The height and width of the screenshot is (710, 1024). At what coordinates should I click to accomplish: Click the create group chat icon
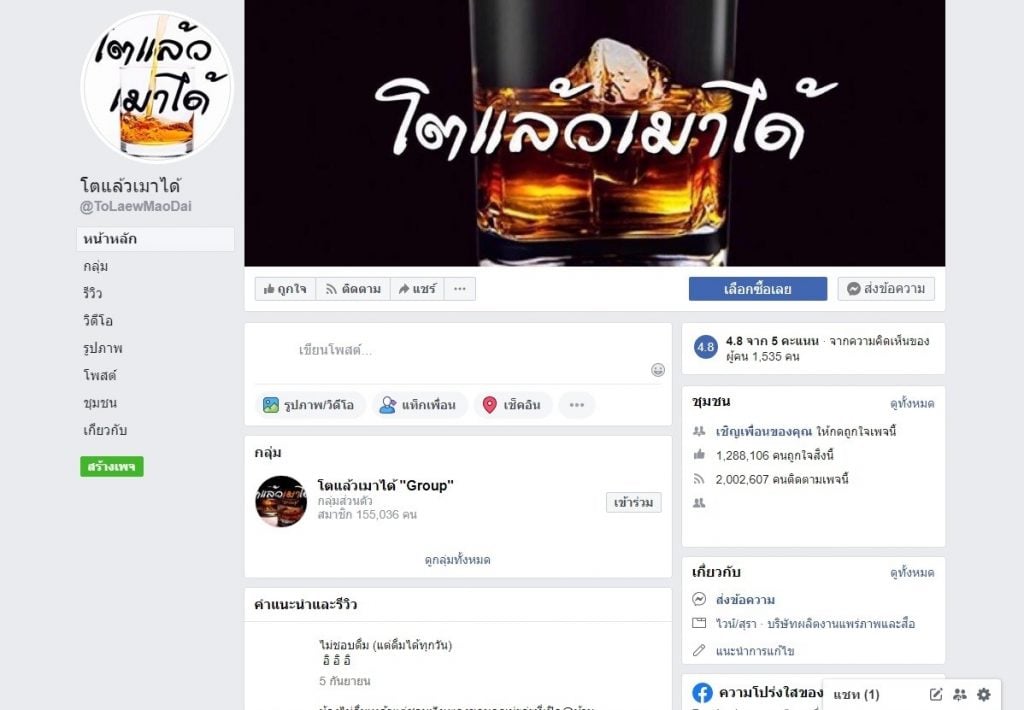click(x=959, y=694)
